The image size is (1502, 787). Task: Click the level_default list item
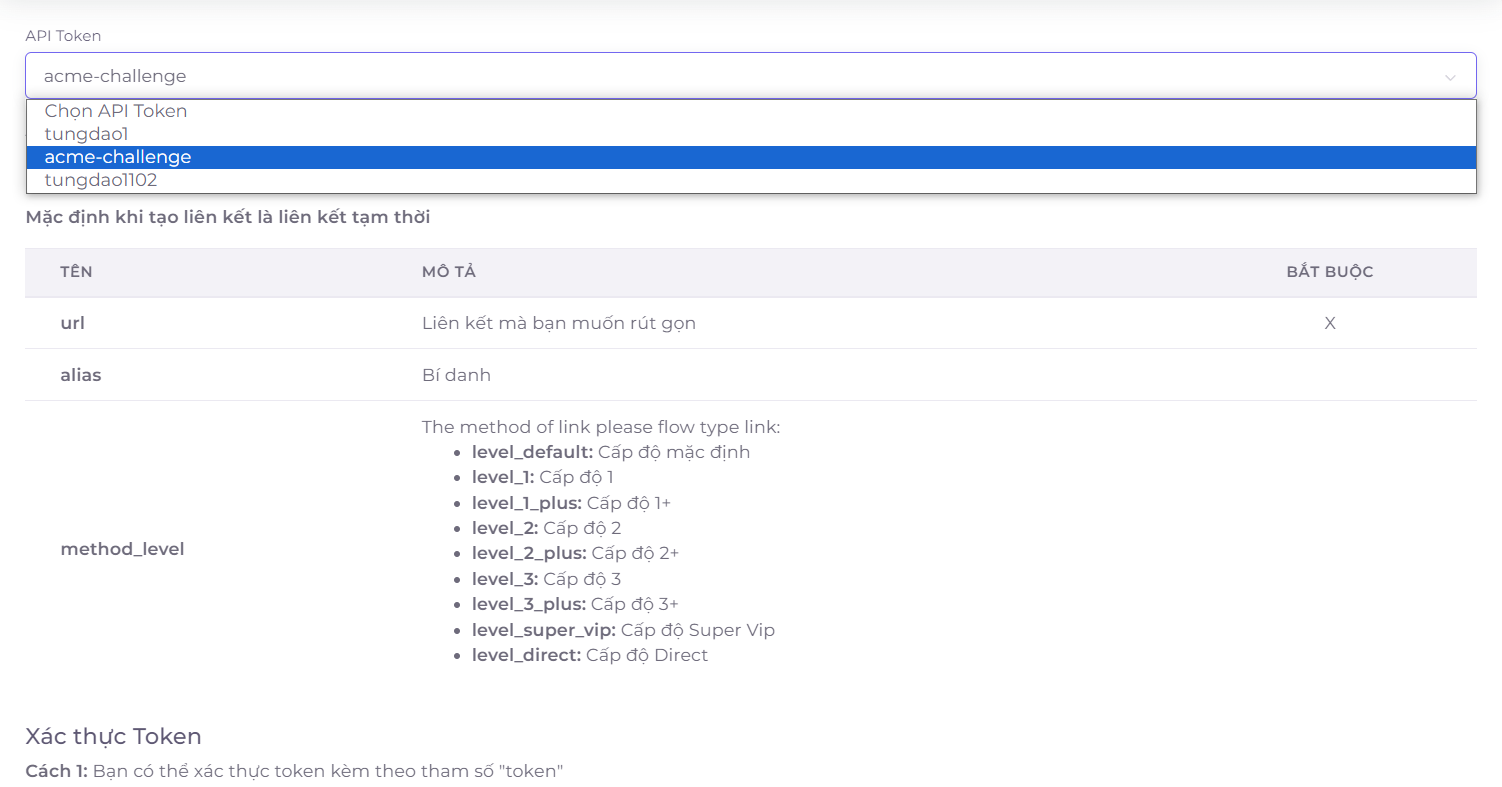610,452
